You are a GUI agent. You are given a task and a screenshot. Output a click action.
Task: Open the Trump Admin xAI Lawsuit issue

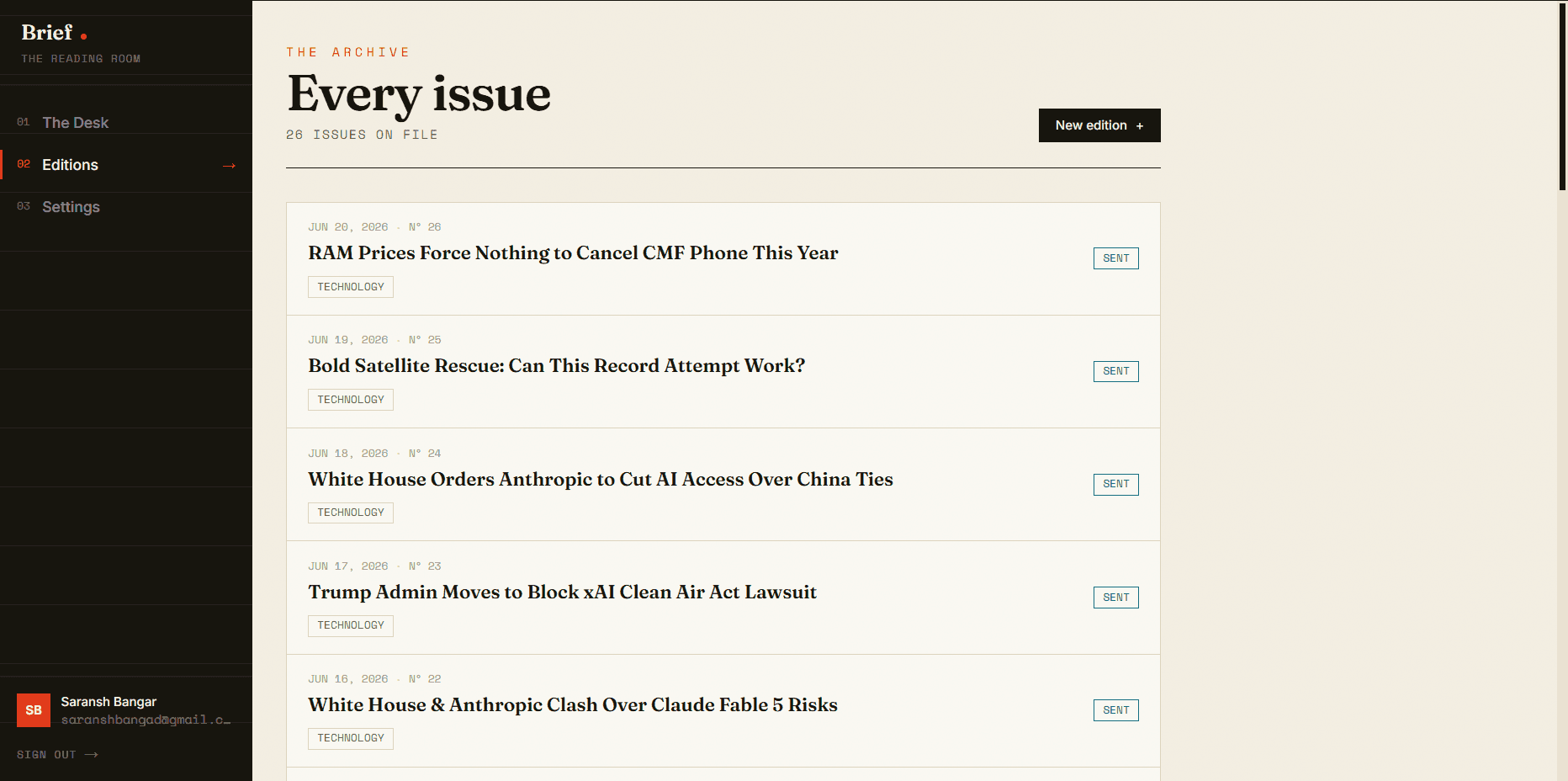pyautogui.click(x=562, y=592)
